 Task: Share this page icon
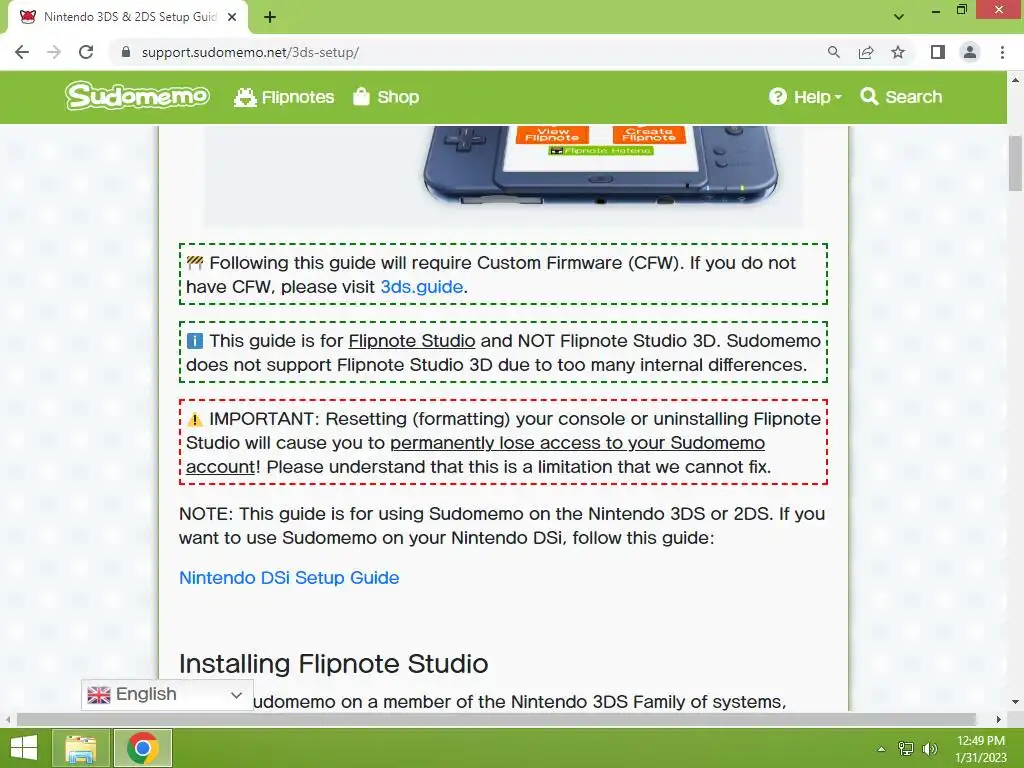point(866,52)
